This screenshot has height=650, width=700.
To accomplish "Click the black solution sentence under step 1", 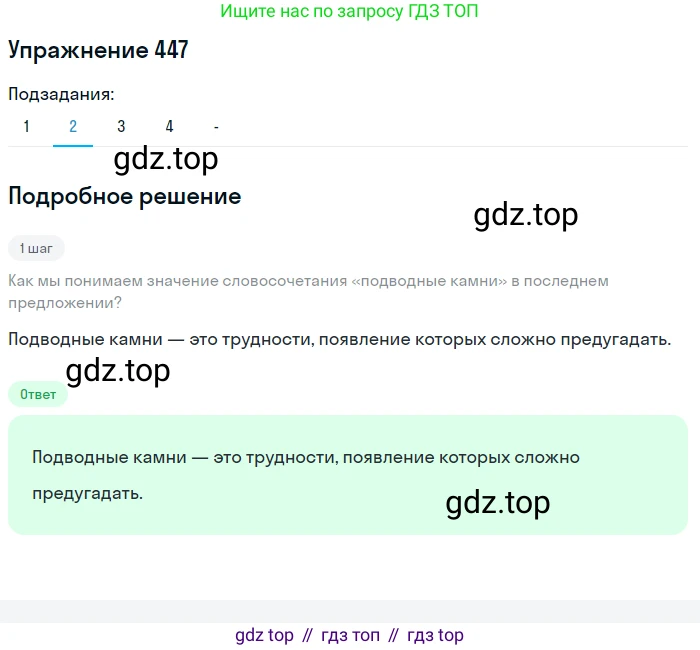I will click(339, 339).
